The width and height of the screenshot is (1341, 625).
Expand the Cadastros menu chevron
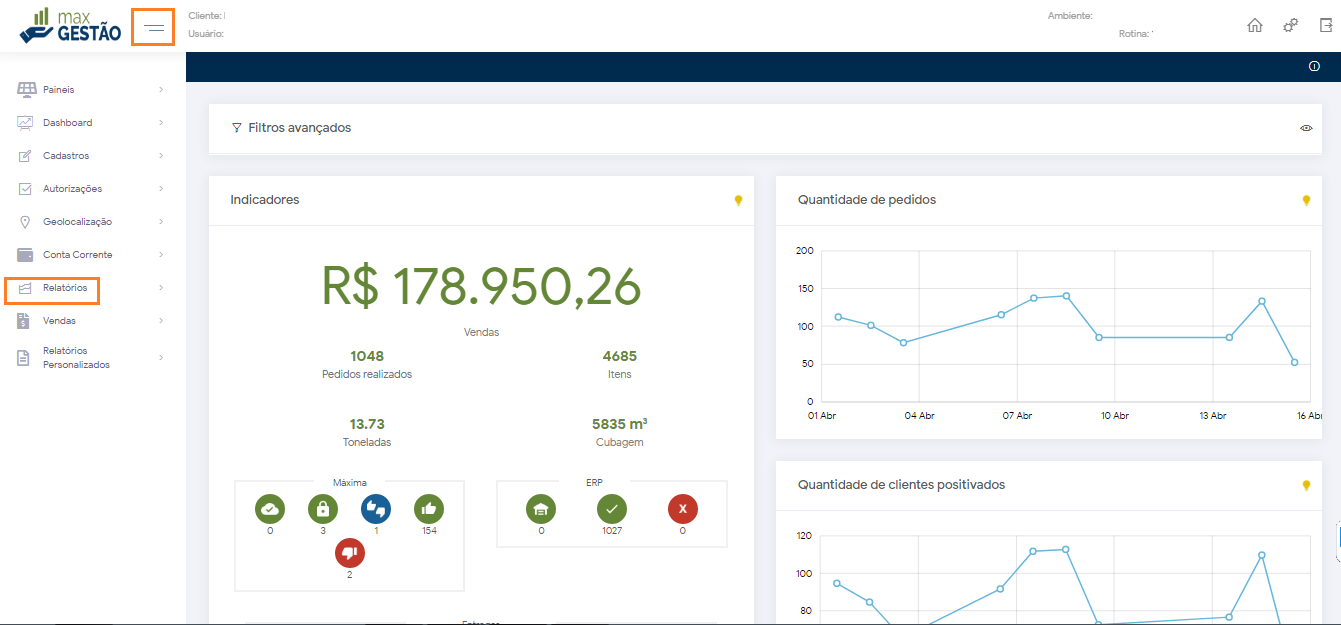point(161,156)
